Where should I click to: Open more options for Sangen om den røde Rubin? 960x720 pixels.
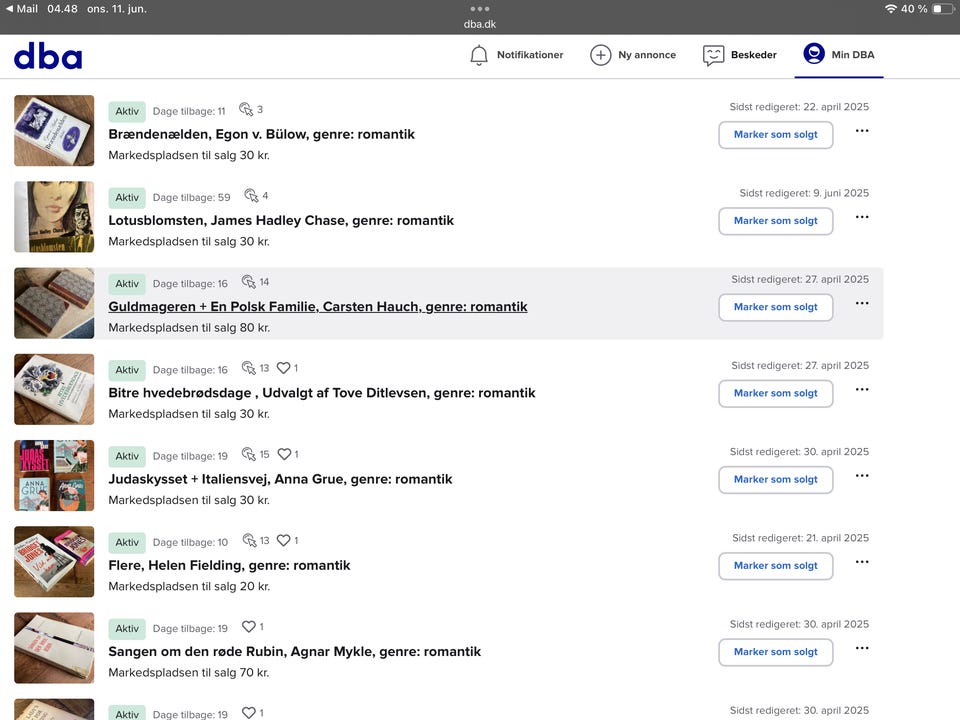pos(862,648)
